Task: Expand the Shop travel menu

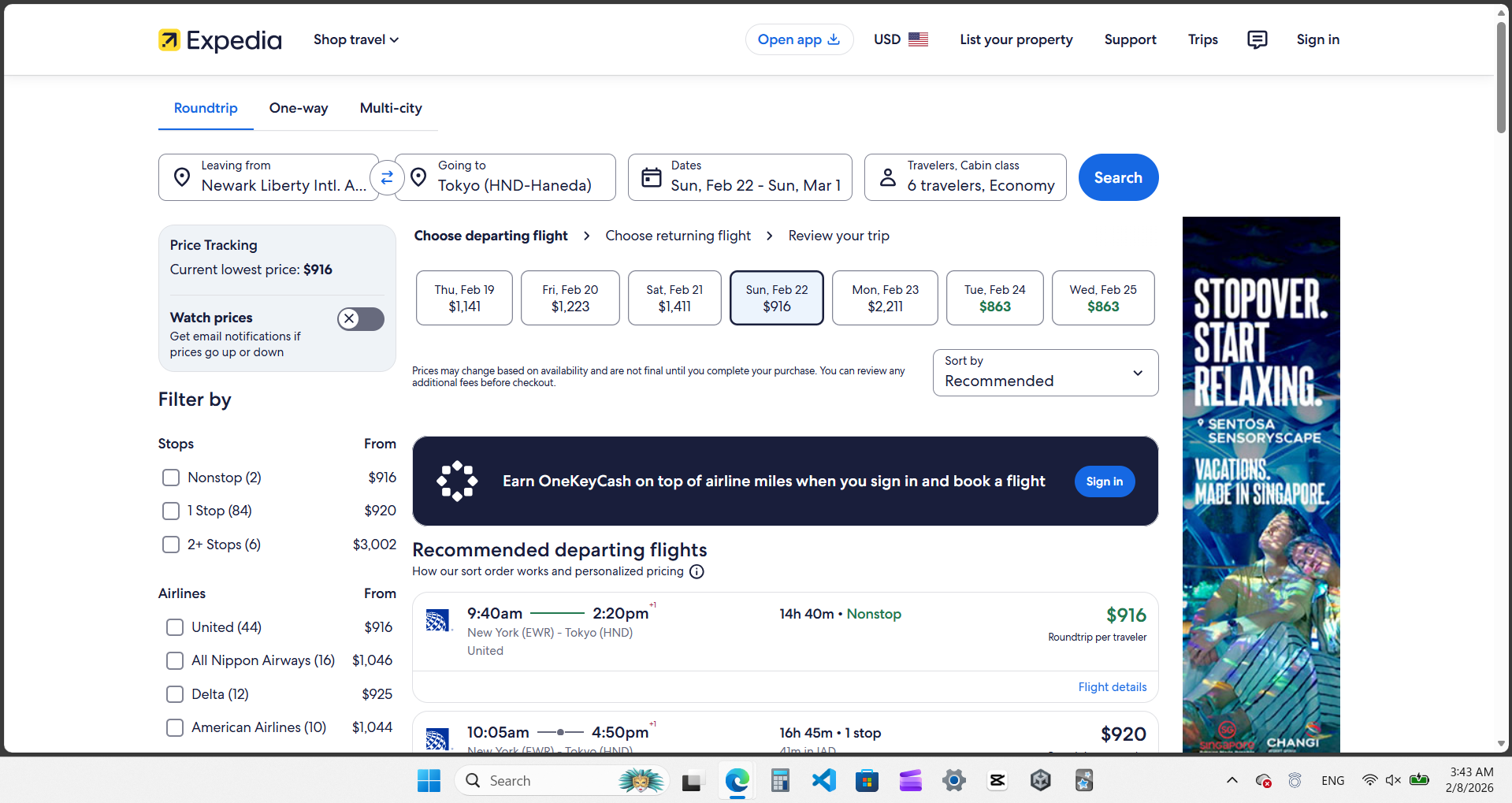Action: (356, 39)
